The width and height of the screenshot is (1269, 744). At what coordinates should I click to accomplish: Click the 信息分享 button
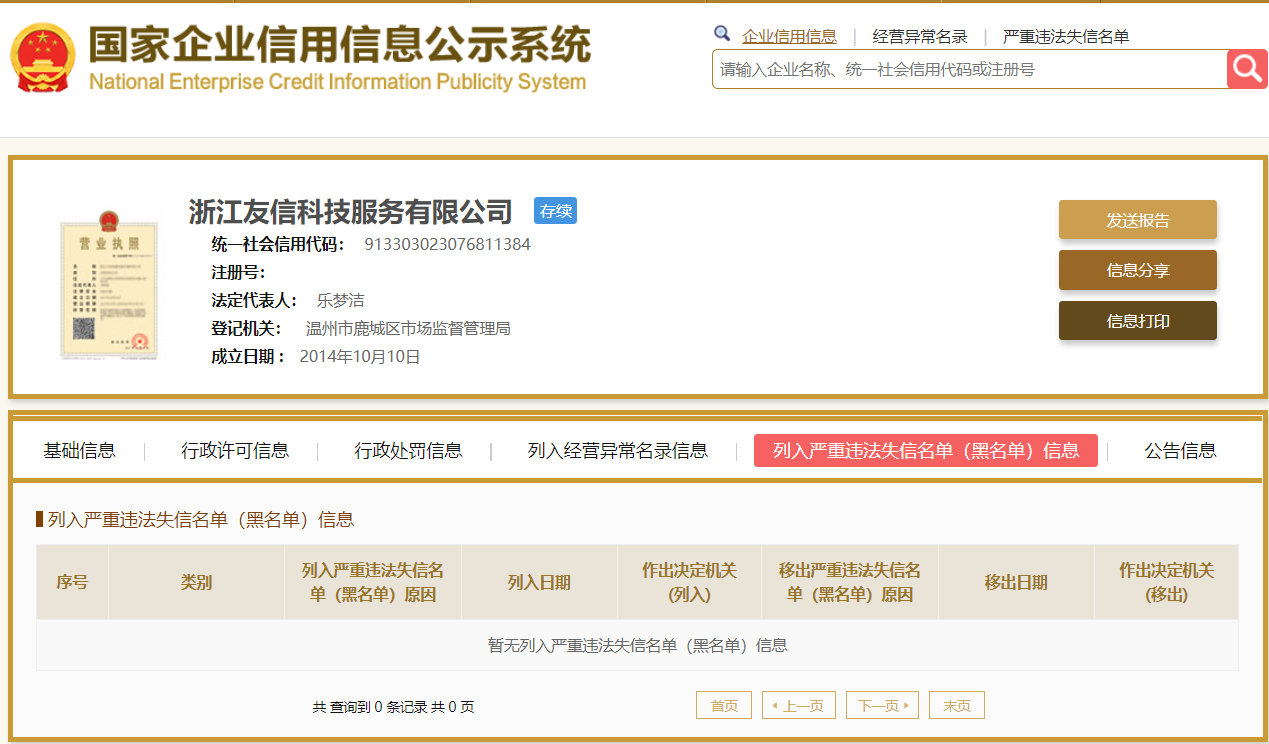(1138, 270)
